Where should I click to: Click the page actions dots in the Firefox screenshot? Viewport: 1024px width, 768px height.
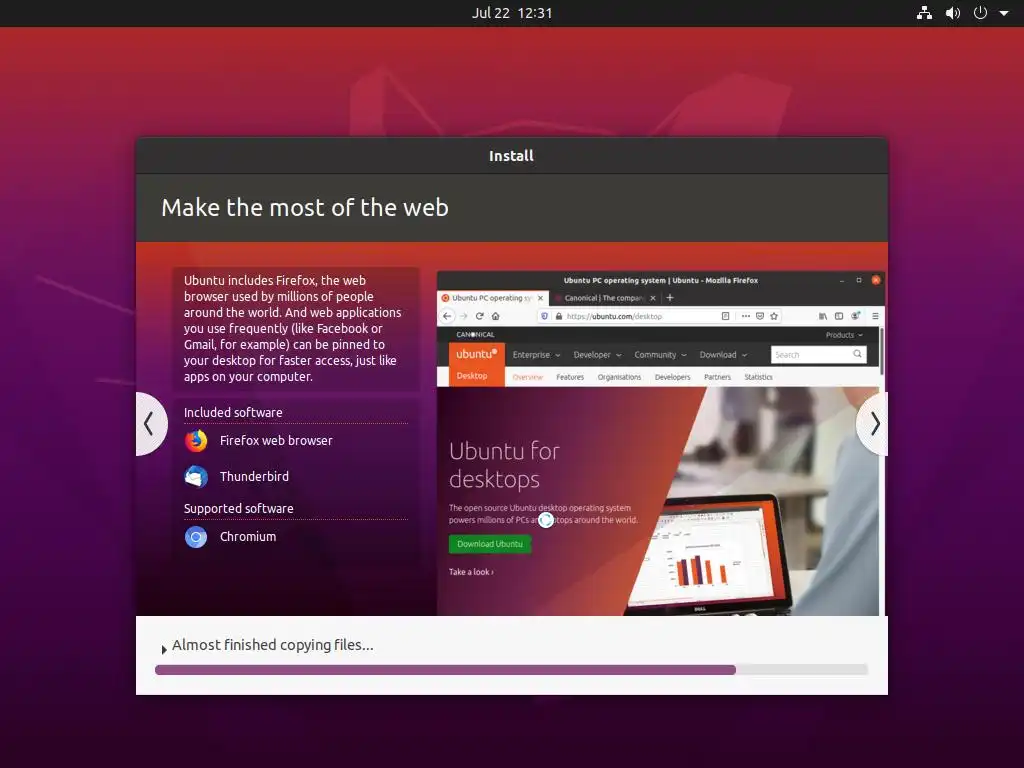tap(746, 316)
